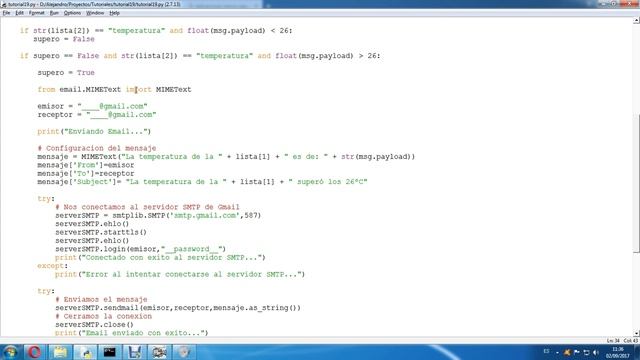
Task: Click the 'serverSMTP.sendmail(' line
Action: [x=178, y=308]
